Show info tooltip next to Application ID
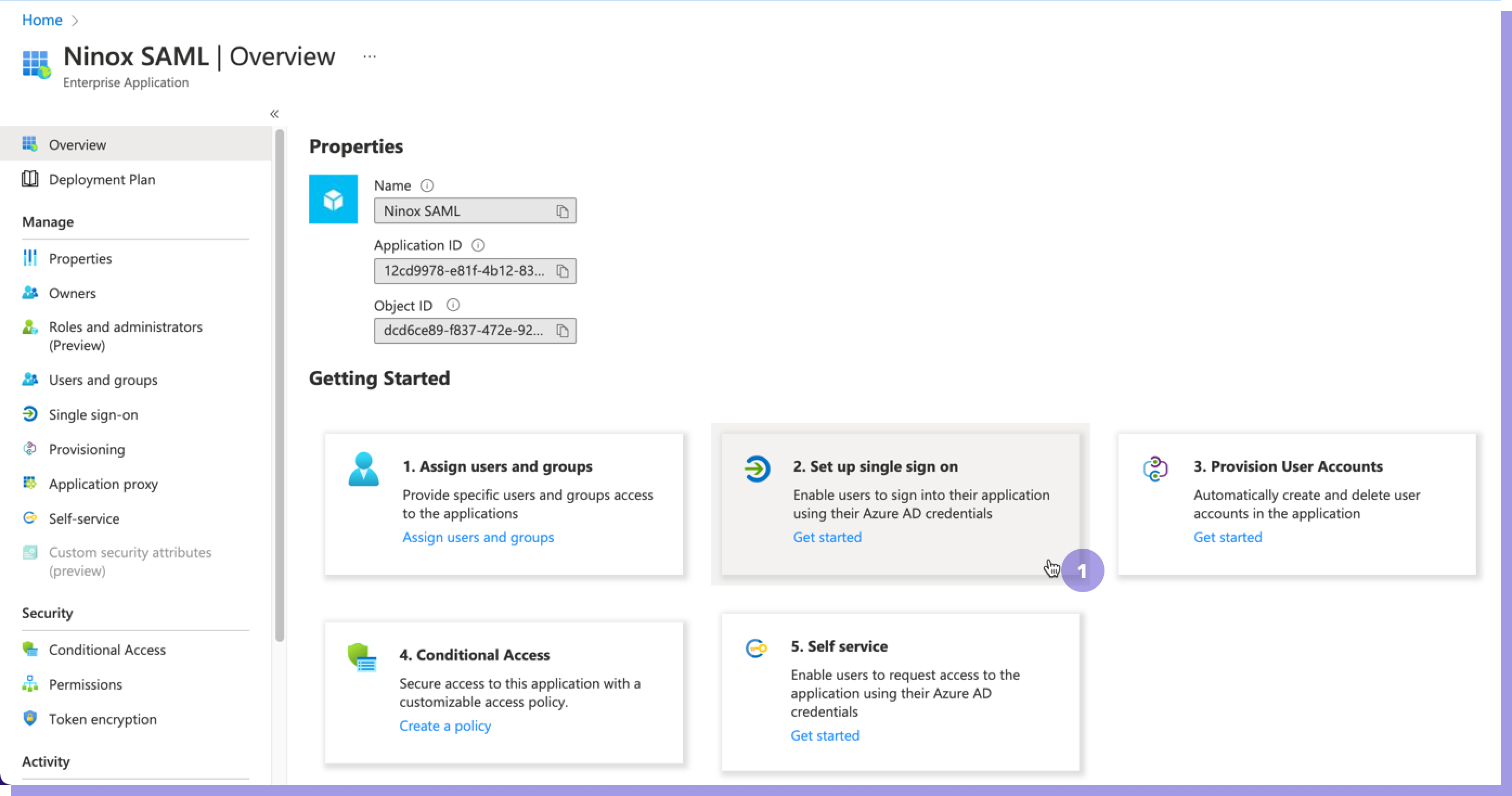This screenshot has width=1512, height=796. click(x=478, y=245)
